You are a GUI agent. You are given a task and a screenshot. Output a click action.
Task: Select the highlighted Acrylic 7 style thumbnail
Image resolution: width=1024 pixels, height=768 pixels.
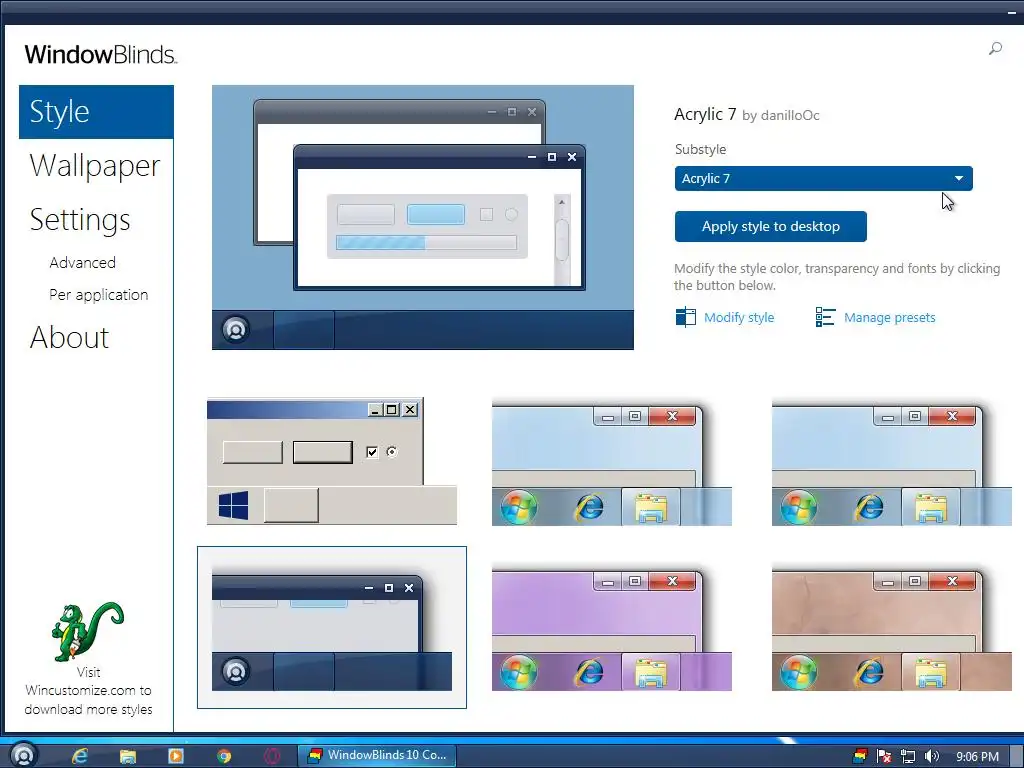coord(332,628)
